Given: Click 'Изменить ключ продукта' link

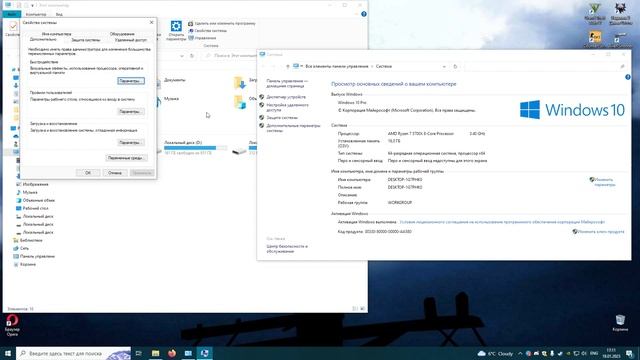Looking at the screenshot, I should coord(600,231).
